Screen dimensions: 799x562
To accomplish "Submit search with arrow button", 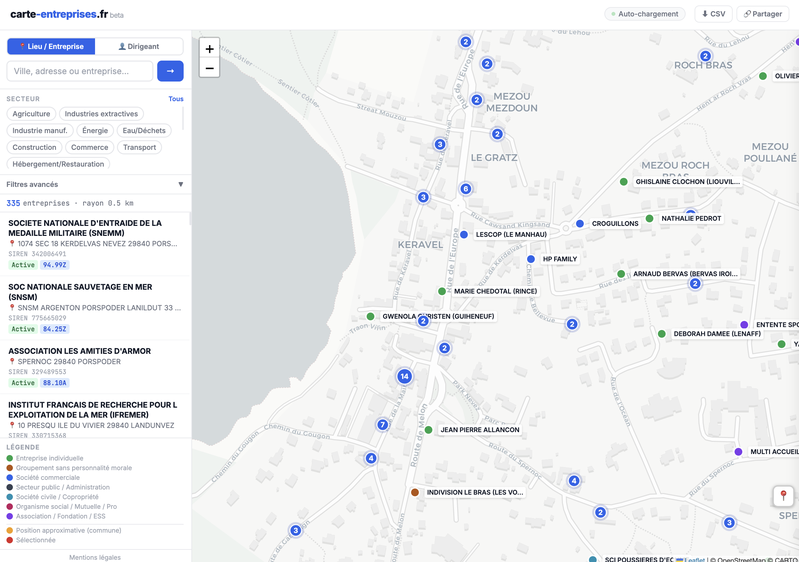I will (x=170, y=71).
